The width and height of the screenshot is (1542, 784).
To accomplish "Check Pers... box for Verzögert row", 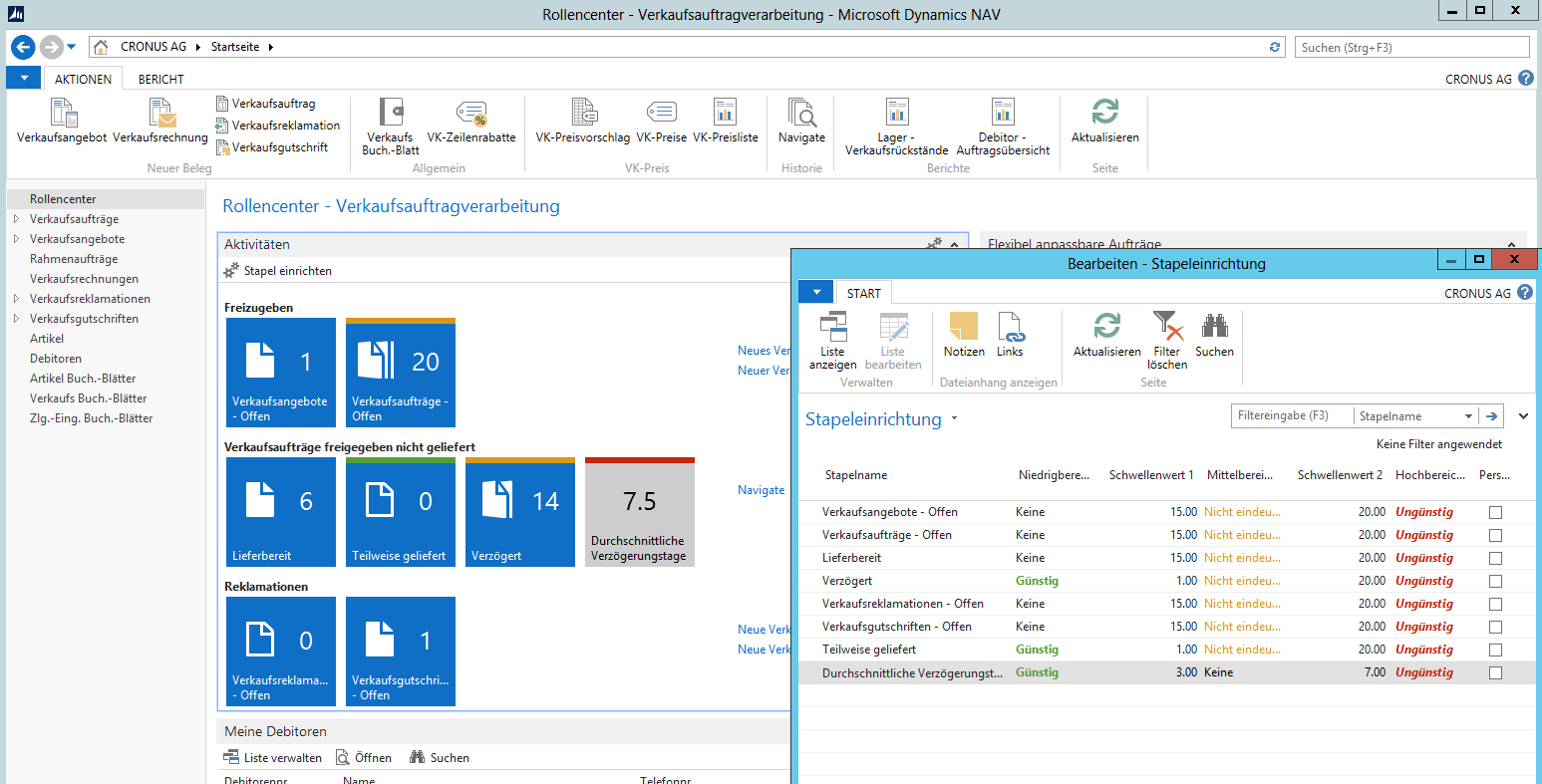I will (x=1495, y=582).
